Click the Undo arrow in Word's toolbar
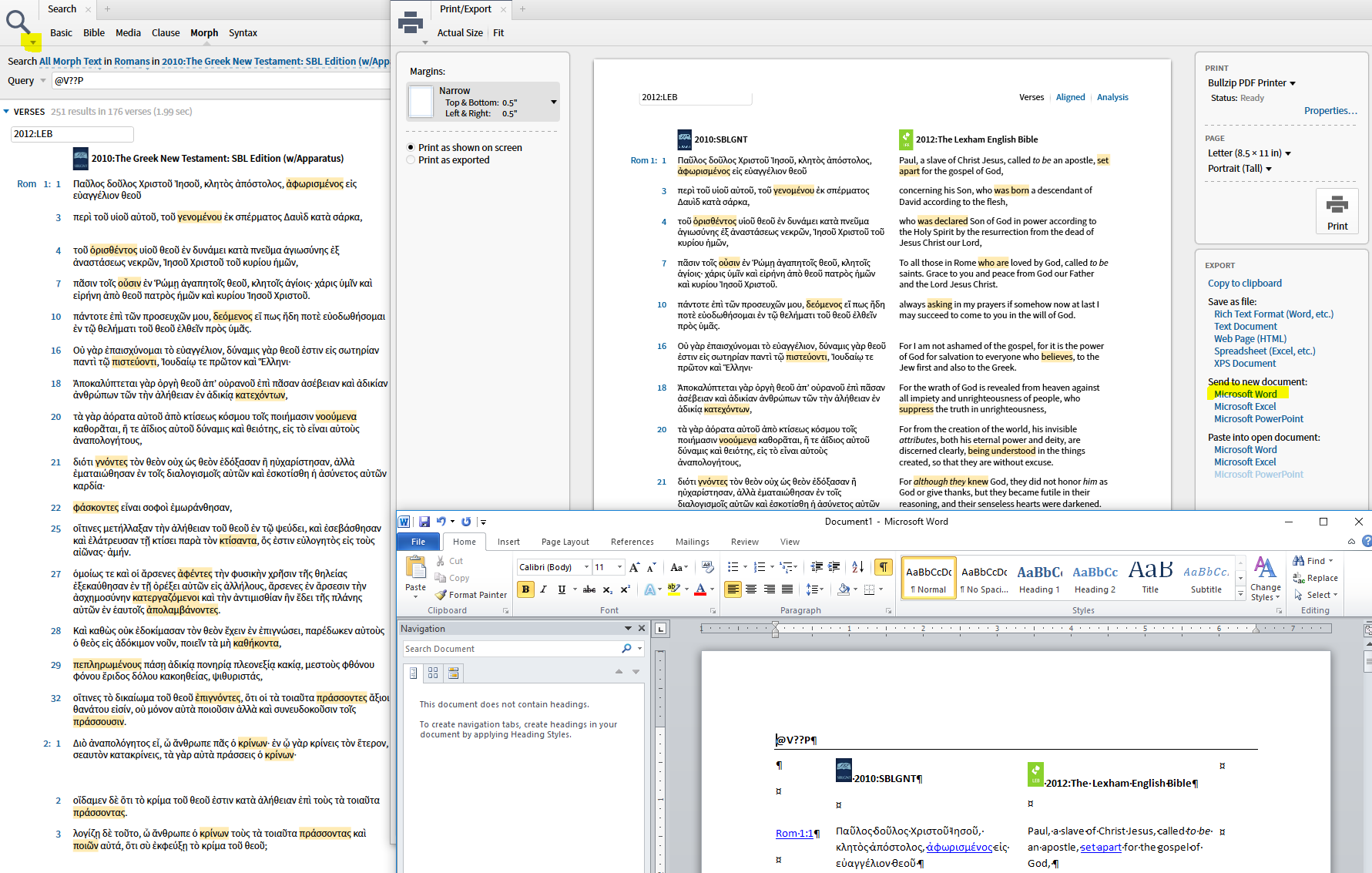The width and height of the screenshot is (1372, 873). click(441, 522)
